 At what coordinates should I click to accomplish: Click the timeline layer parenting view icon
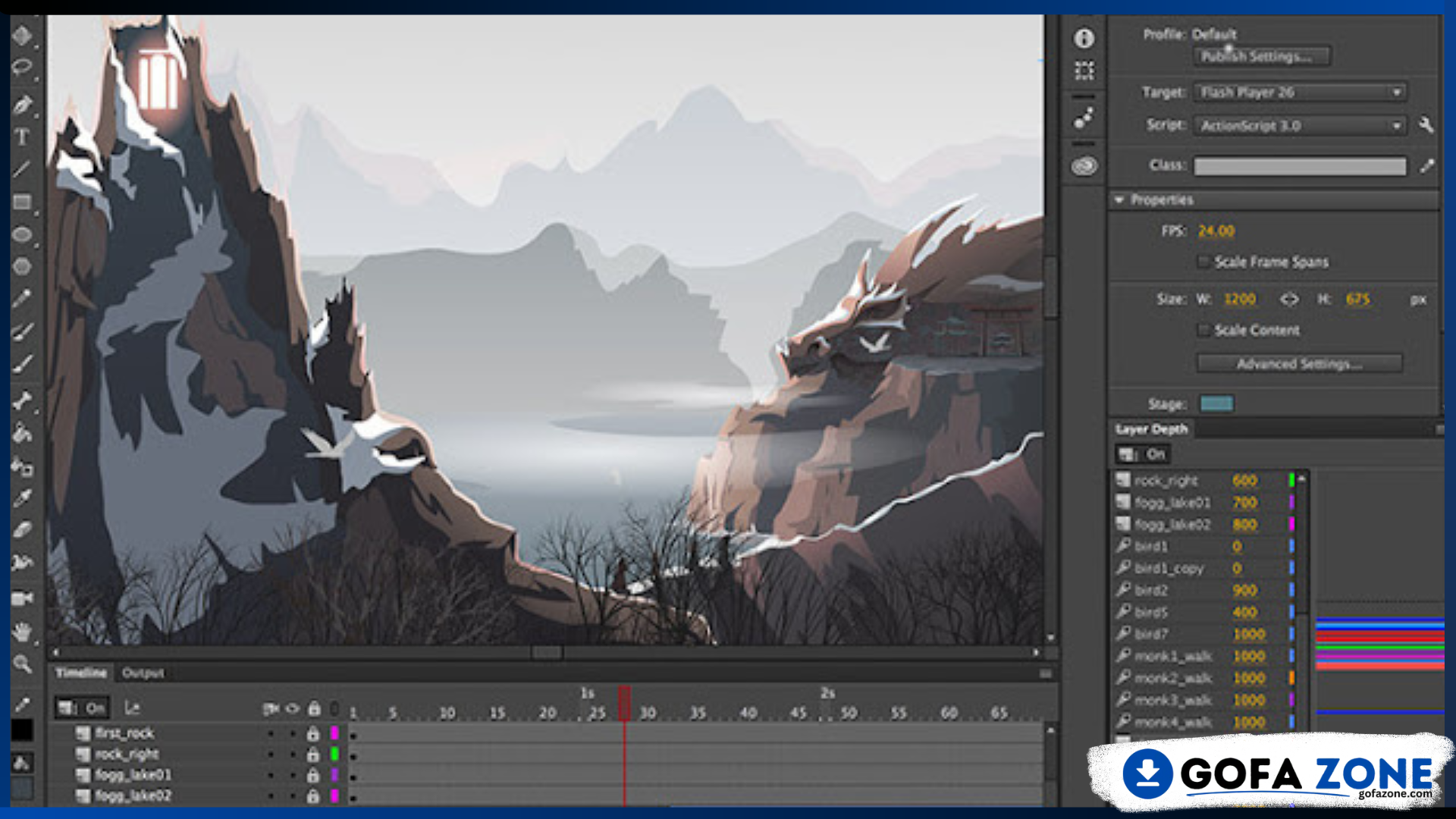pyautogui.click(x=132, y=708)
